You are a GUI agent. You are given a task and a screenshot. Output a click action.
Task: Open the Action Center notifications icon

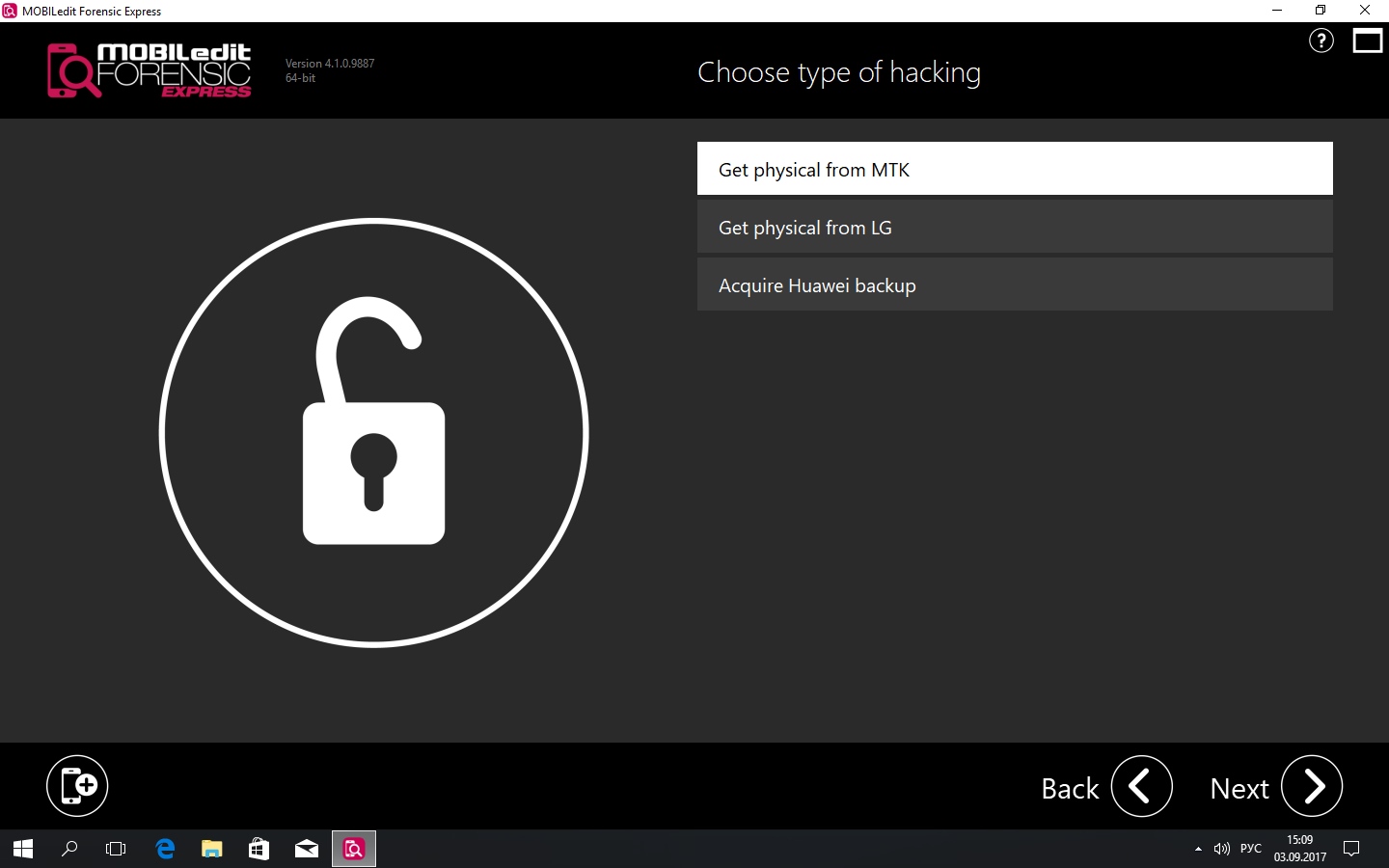(x=1351, y=849)
